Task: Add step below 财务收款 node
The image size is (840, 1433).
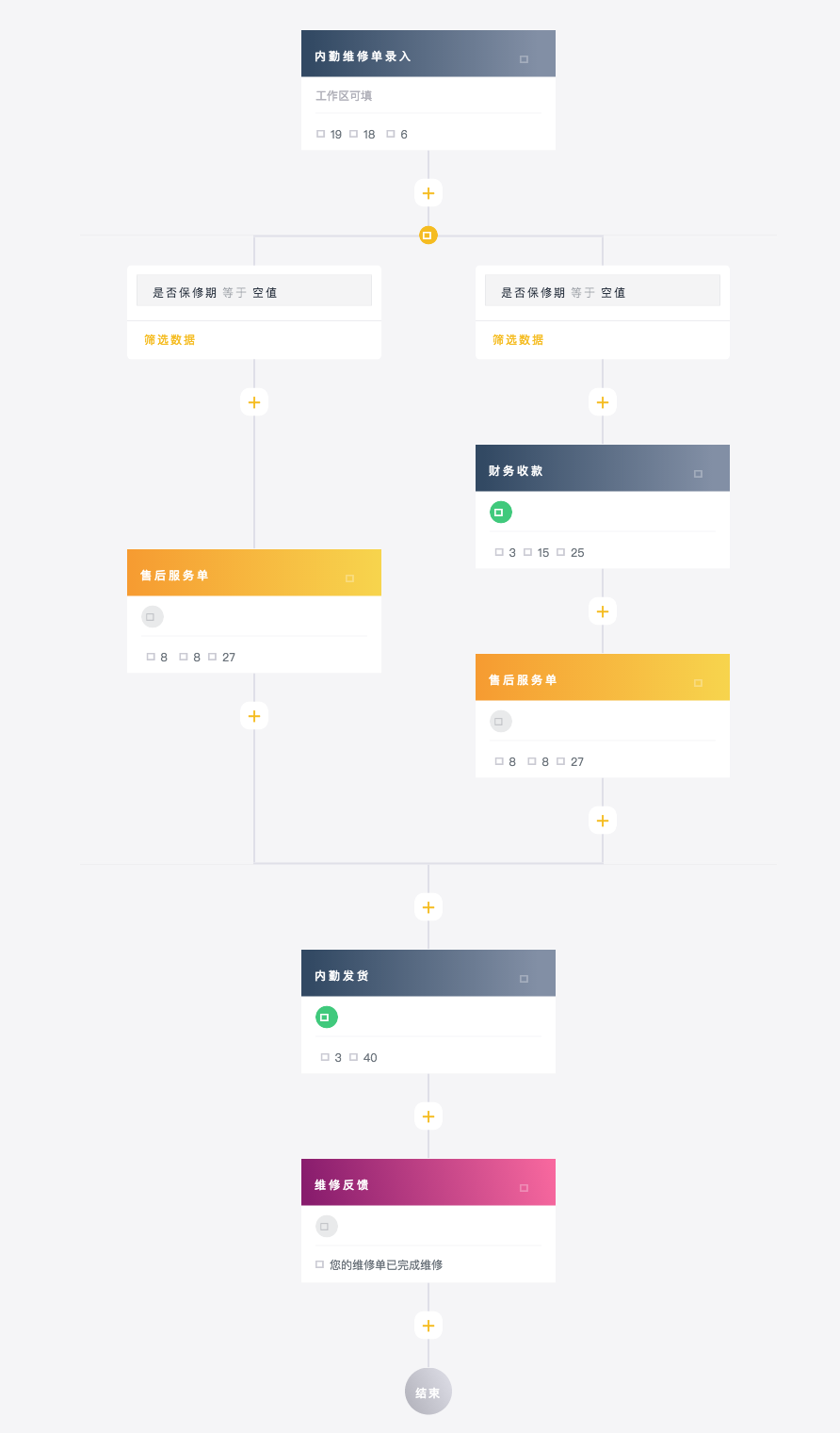Action: click(603, 611)
